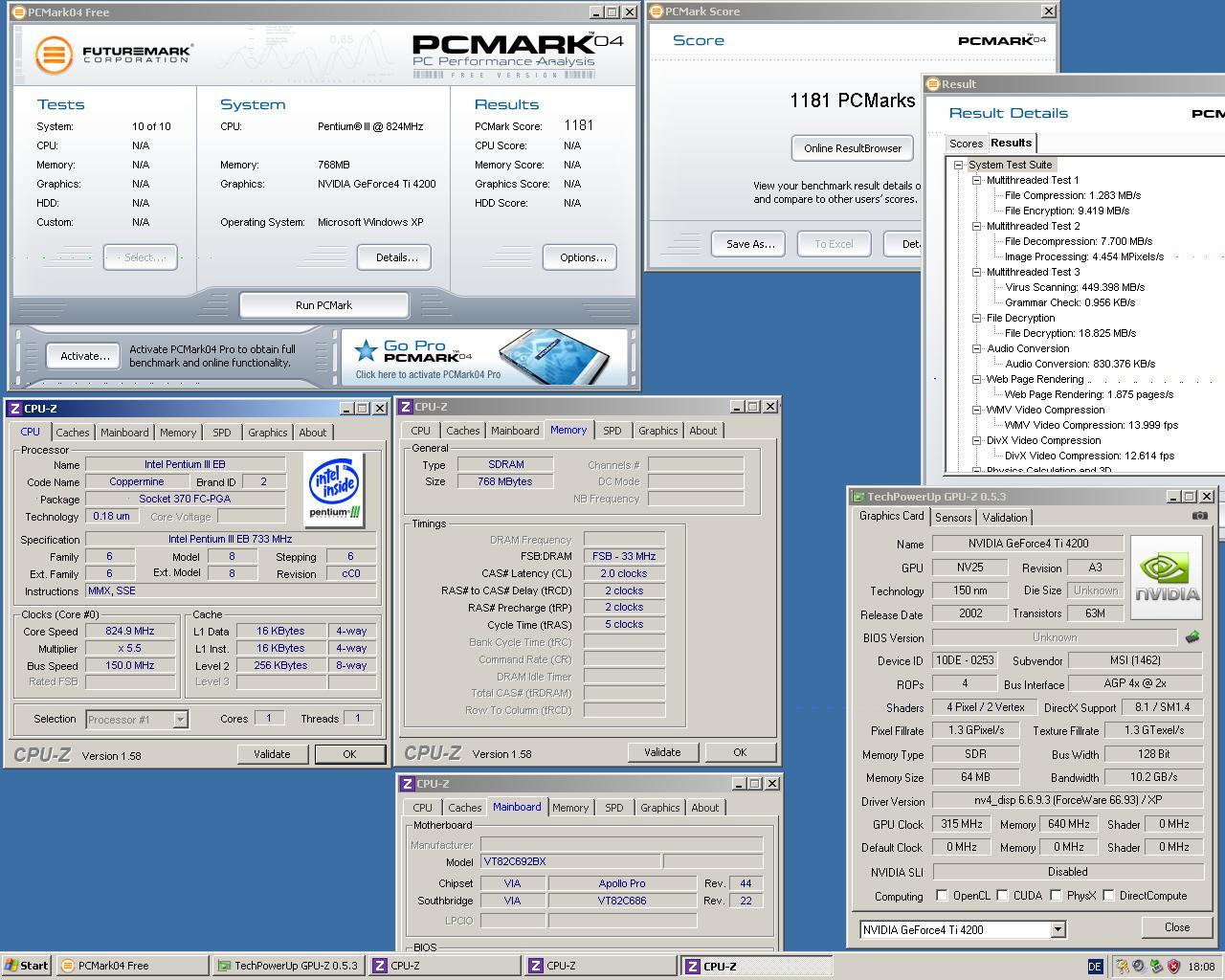
Task: Click Save As... in PCMark Score
Action: pos(750,244)
